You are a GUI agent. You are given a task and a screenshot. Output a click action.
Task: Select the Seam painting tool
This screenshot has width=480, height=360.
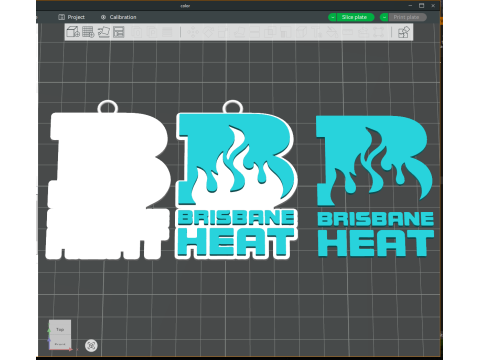[x=301, y=32]
